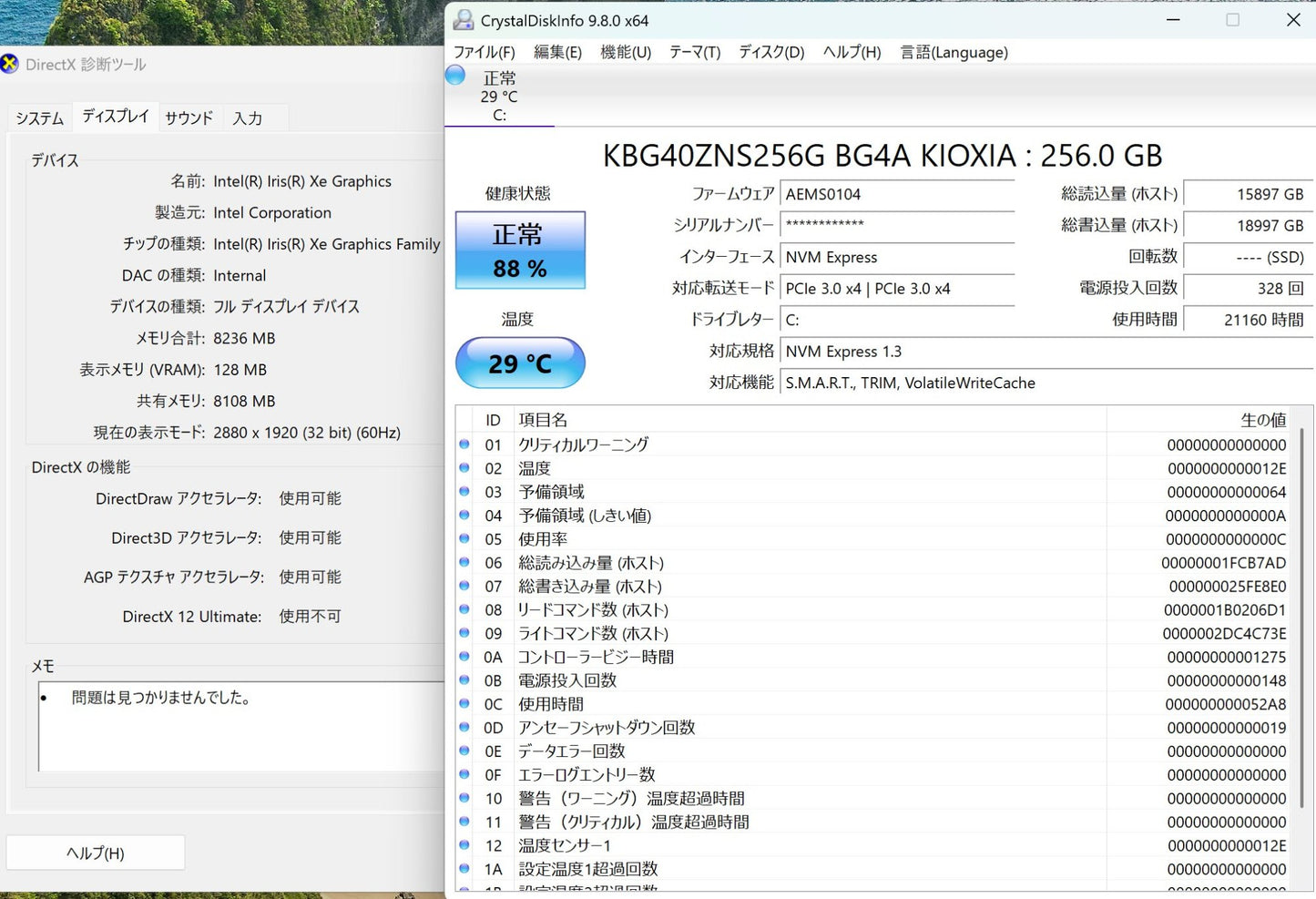Viewport: 1316px width, 899px height.
Task: Open the ディスク(D) menu
Action: pyautogui.click(x=771, y=52)
